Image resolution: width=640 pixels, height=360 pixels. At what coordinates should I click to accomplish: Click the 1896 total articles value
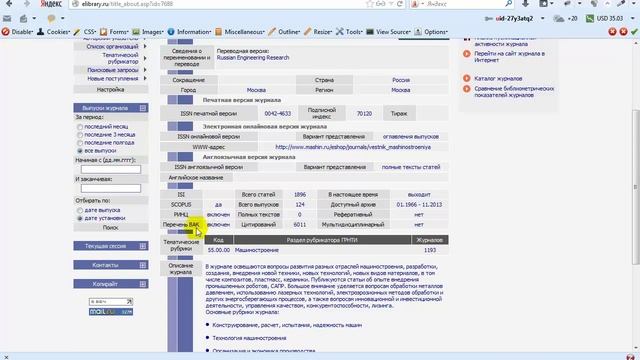[300, 195]
